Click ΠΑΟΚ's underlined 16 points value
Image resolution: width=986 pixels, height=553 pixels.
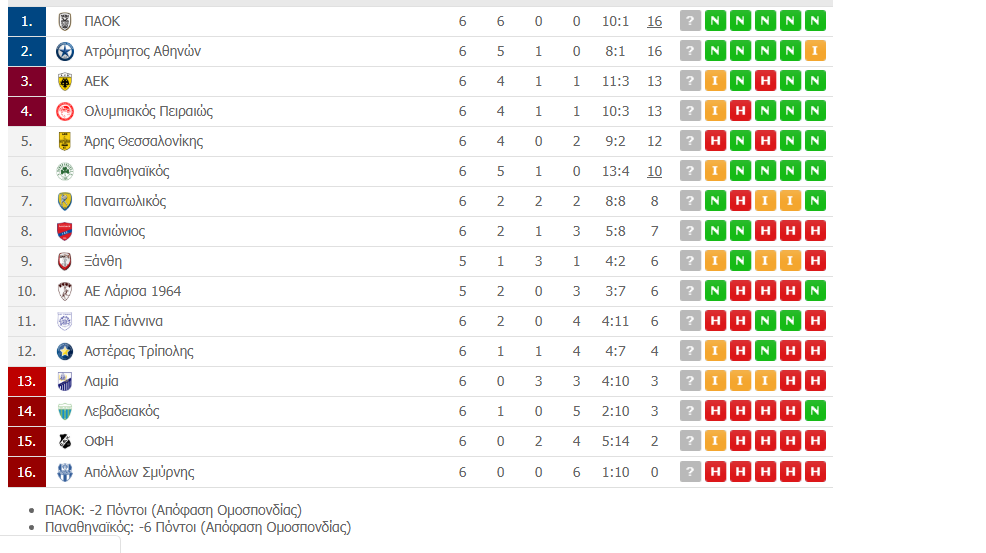[654, 21]
